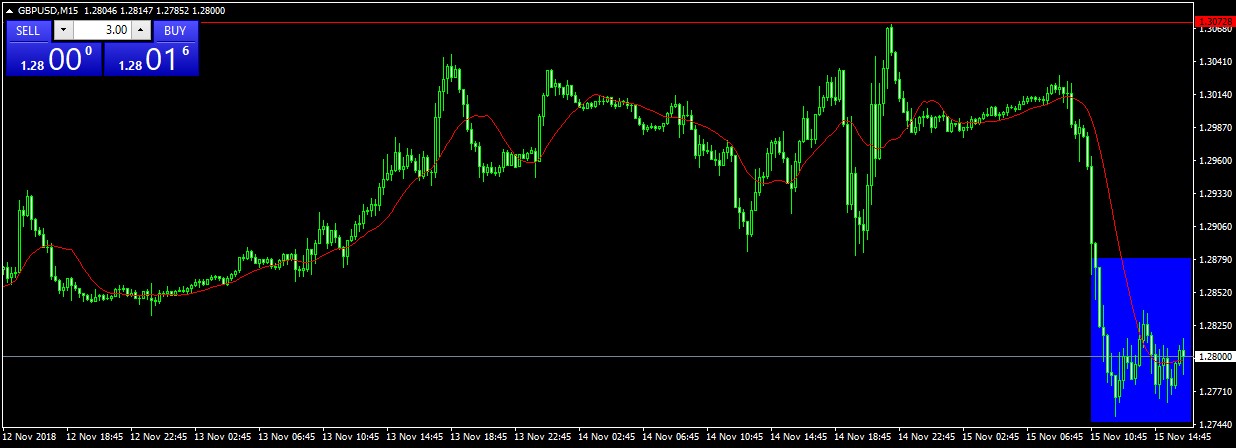Click the 15 Nov 14:45 time axis label
Viewport: 1236px width, 448px height.
[1184, 437]
